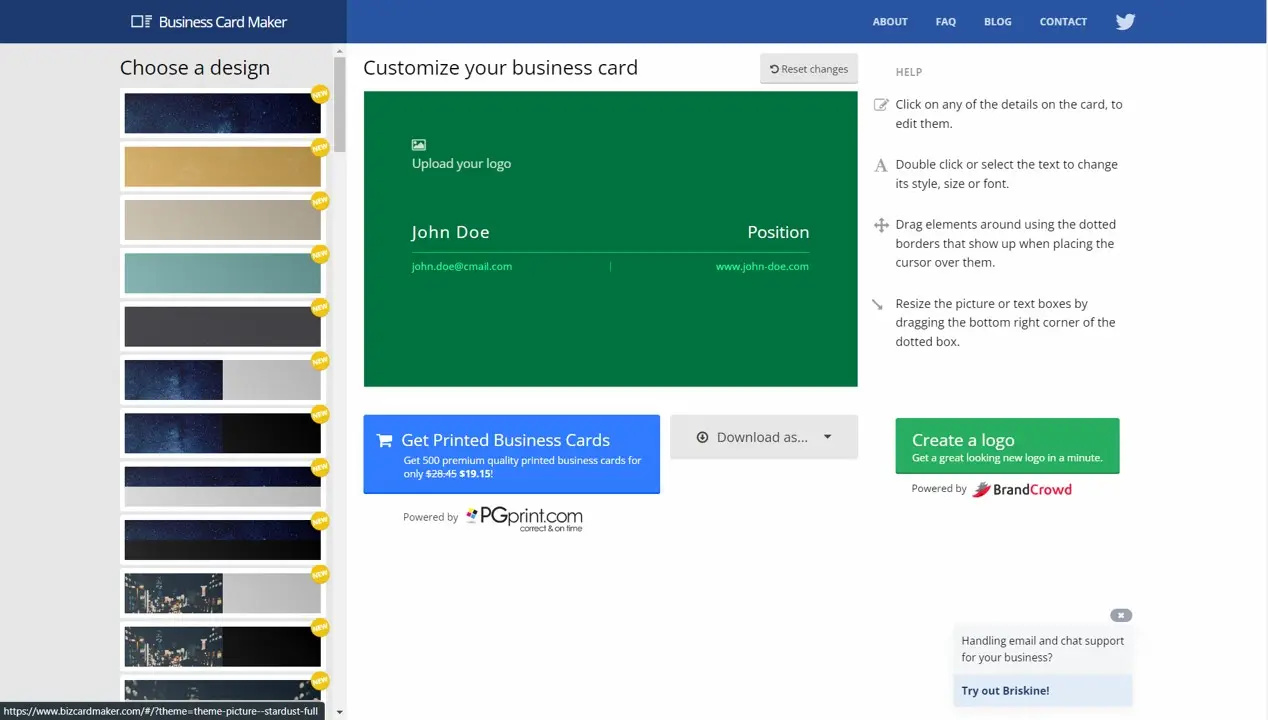Select the teal design thumbnail
The height and width of the screenshot is (720, 1268).
(x=222, y=273)
